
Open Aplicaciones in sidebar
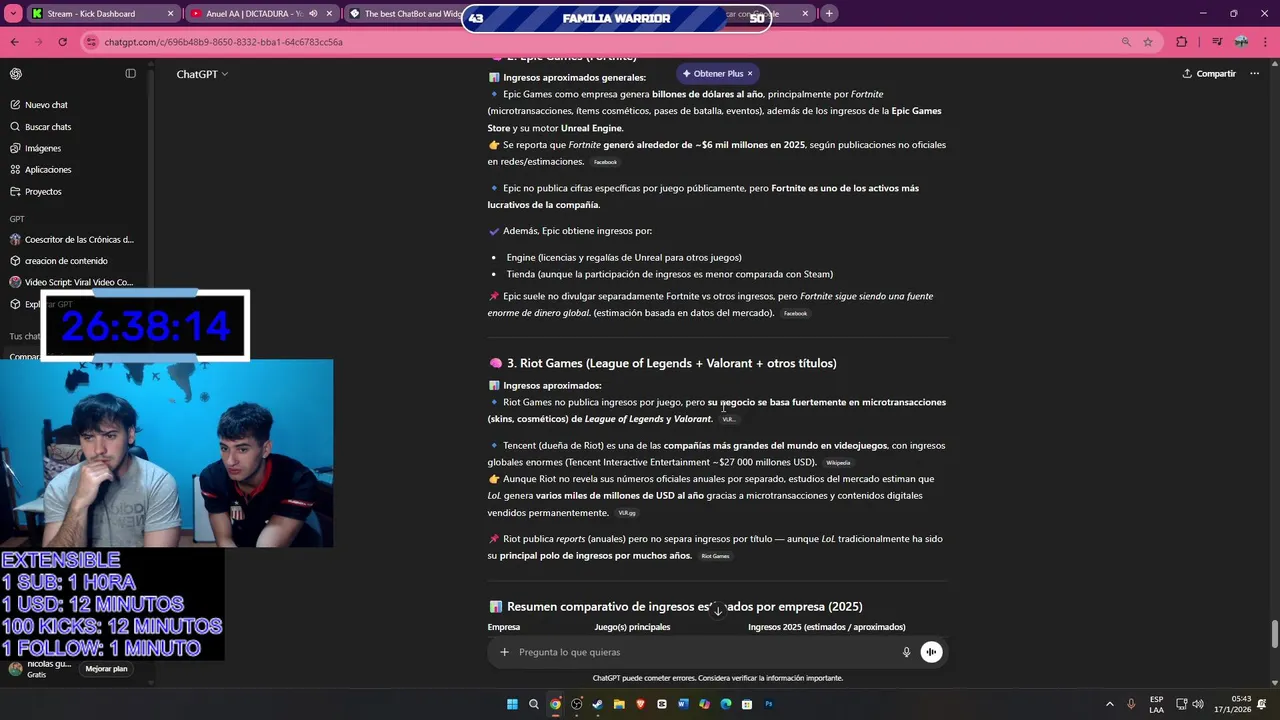[48, 170]
